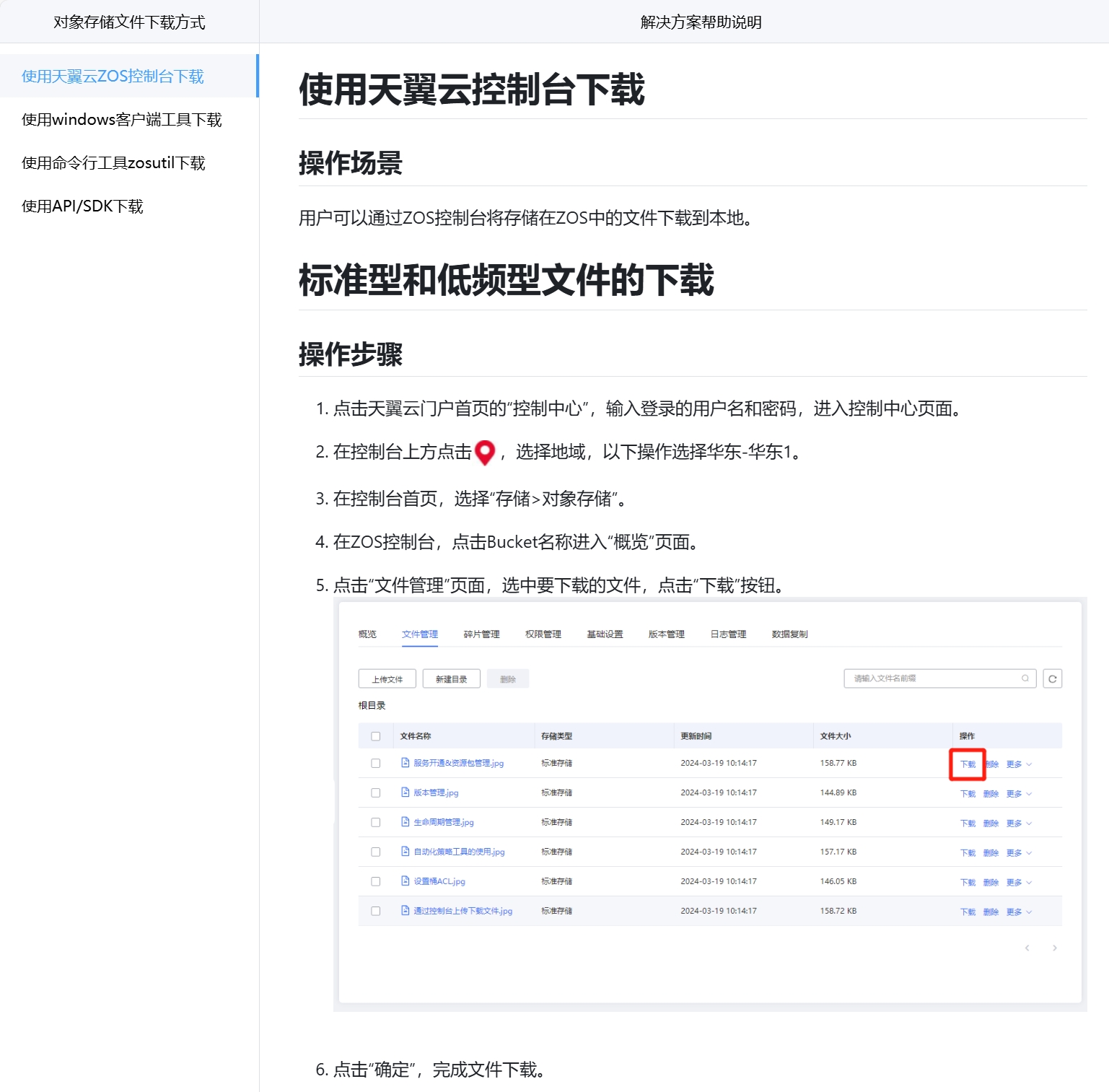Screen dimensions: 1109x1092
Task: Tick checkbox for 自动化策略工具的使用.jpg
Action: [x=375, y=852]
